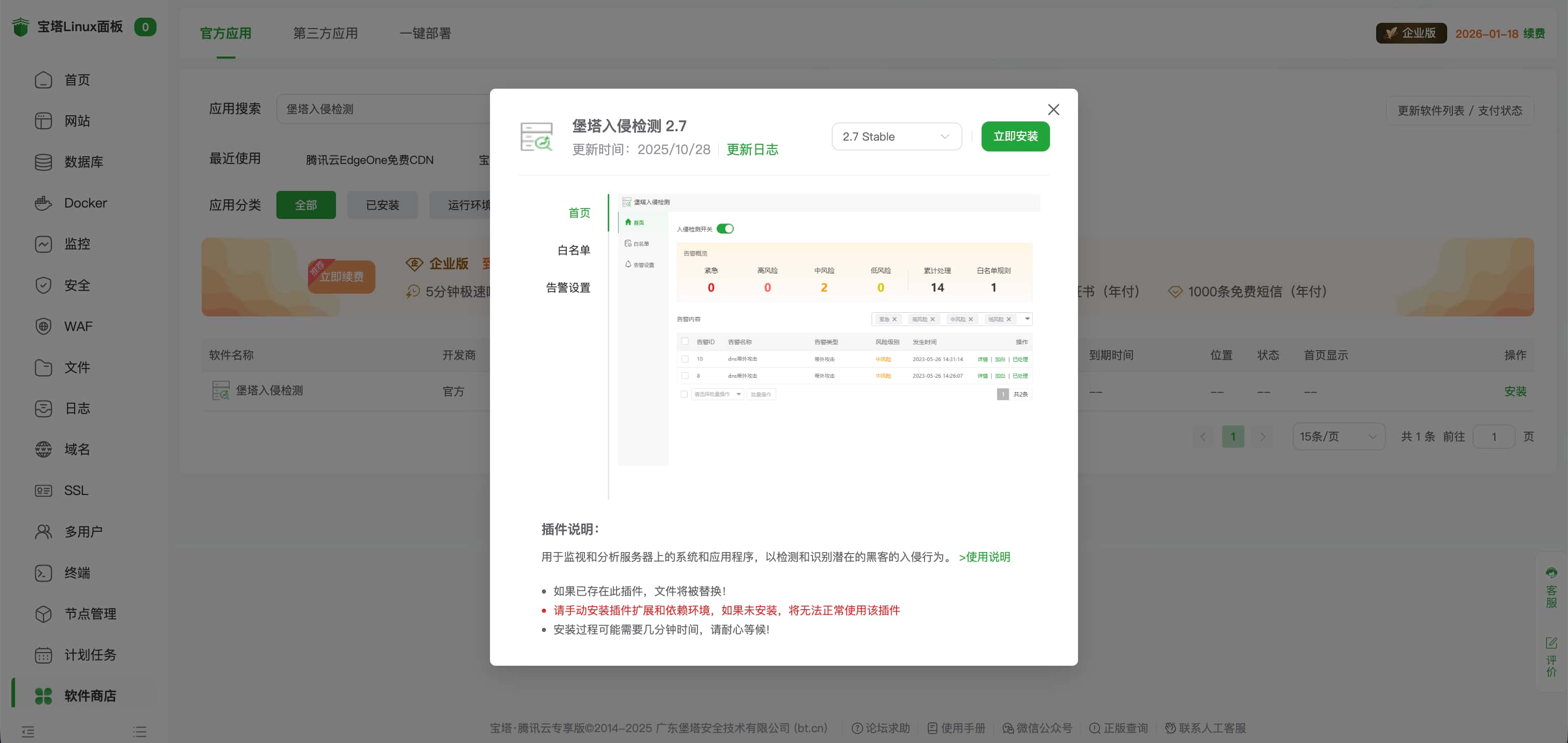This screenshot has width=1568, height=743.
Task: Switch to 第三方应用 tab
Action: click(x=325, y=34)
